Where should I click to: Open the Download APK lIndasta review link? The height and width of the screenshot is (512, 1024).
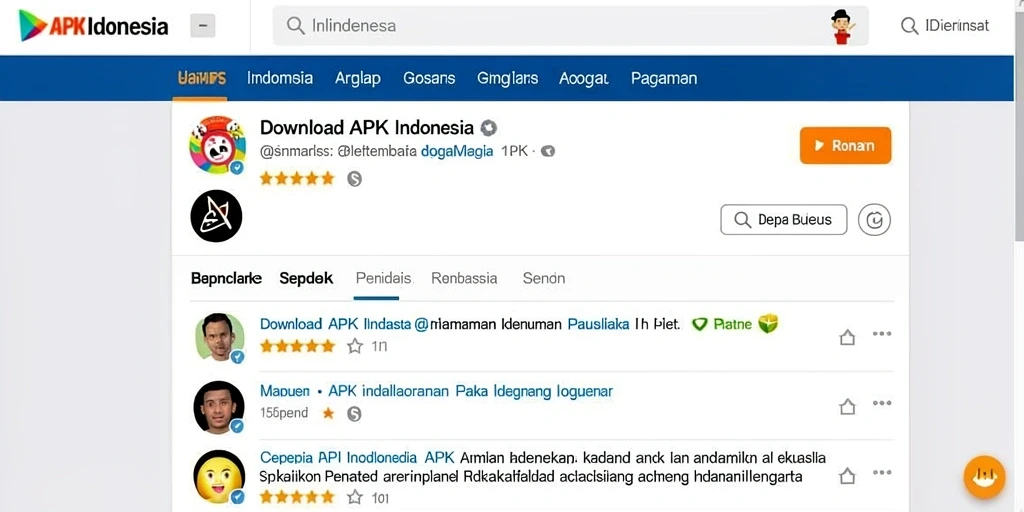(336, 324)
